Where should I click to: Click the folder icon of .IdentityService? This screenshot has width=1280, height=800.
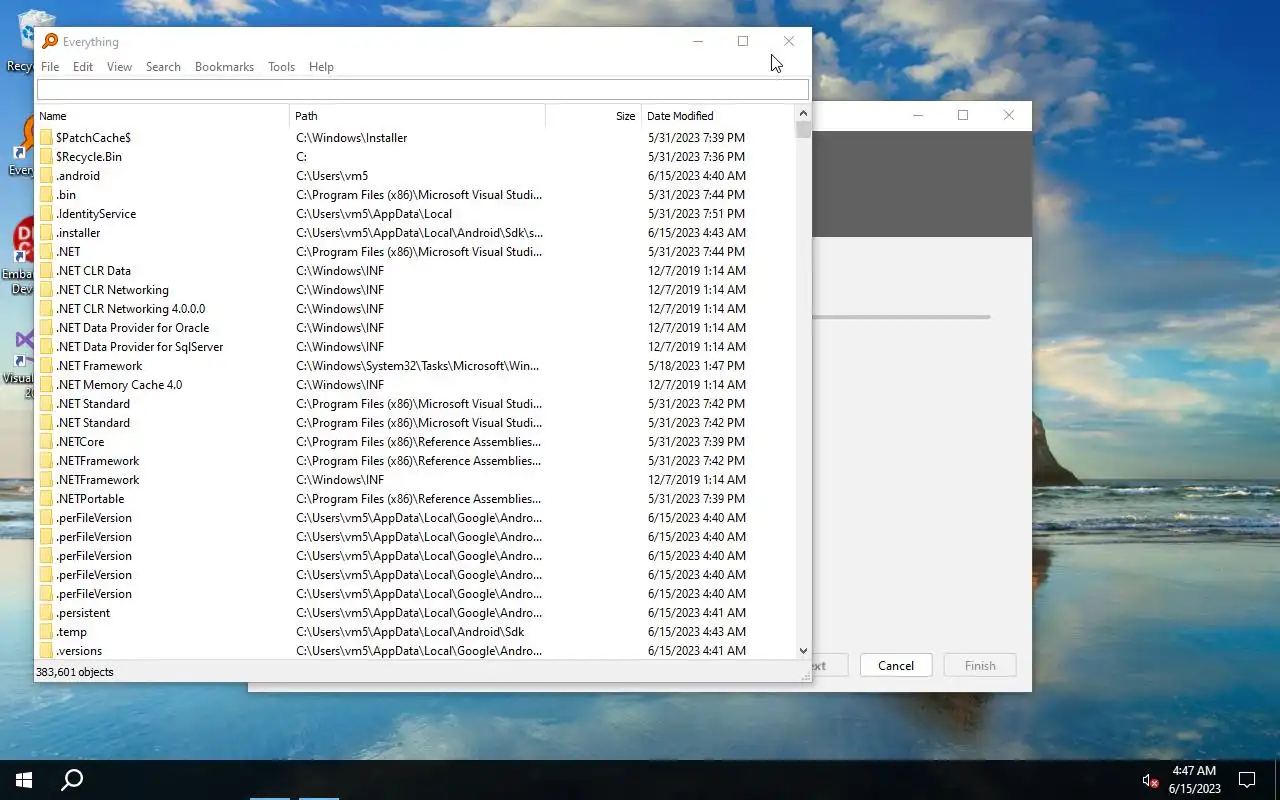click(46, 214)
